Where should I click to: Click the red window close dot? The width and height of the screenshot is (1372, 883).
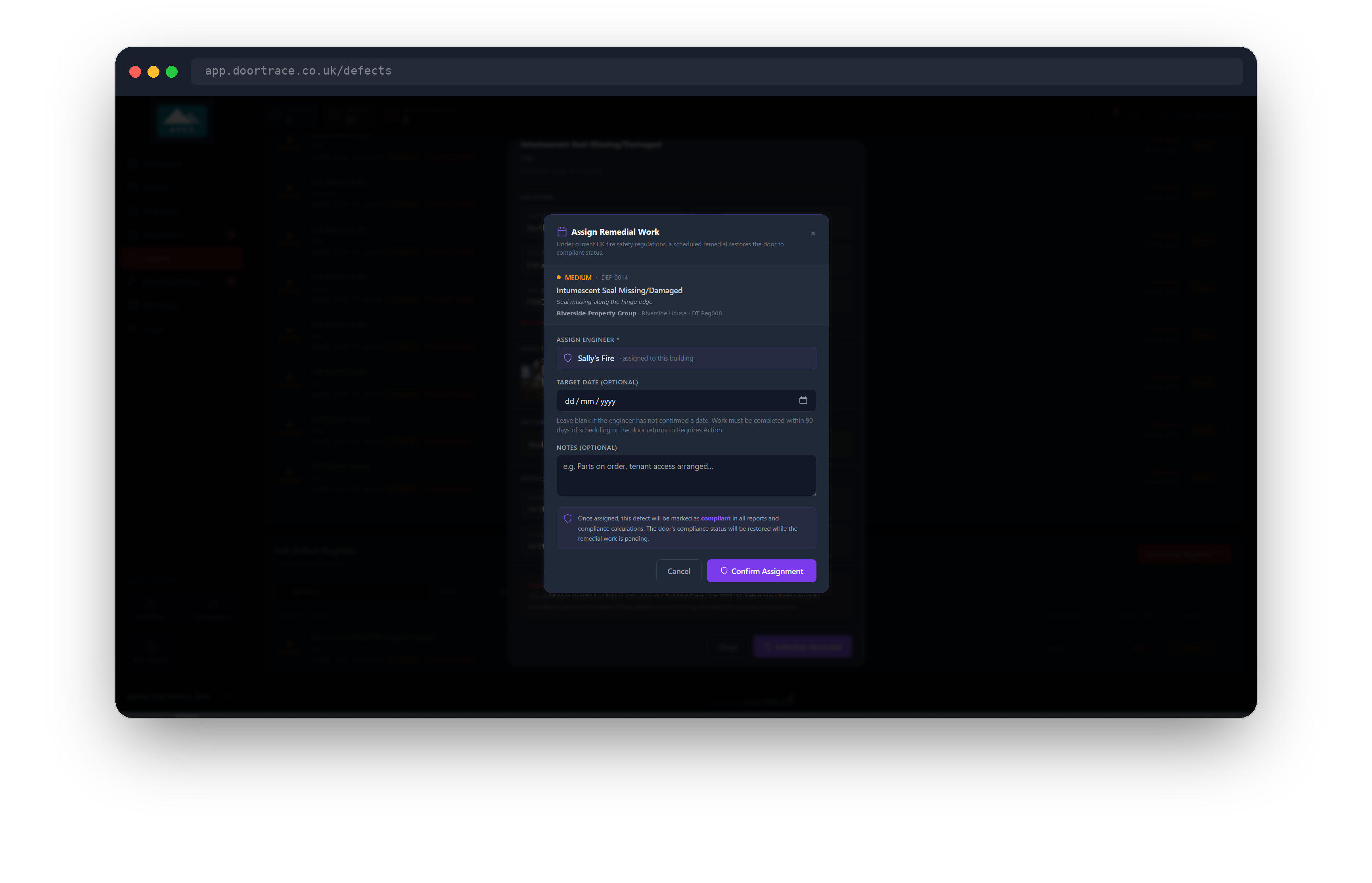point(135,72)
